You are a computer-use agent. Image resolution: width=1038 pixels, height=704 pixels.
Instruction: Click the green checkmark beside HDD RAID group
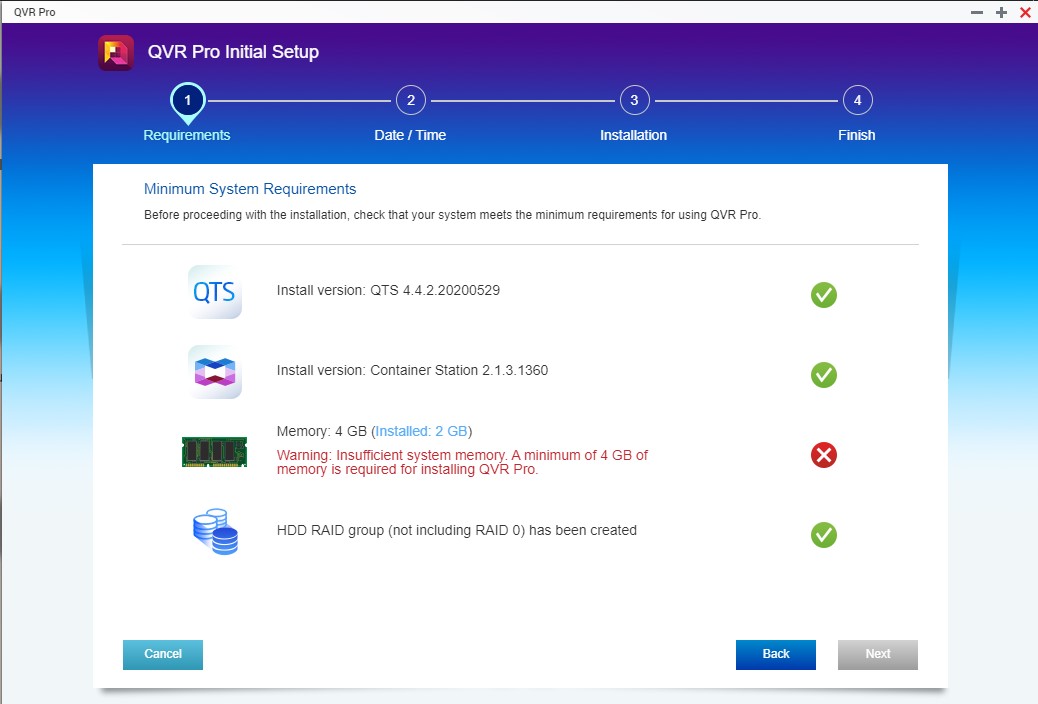tap(823, 535)
